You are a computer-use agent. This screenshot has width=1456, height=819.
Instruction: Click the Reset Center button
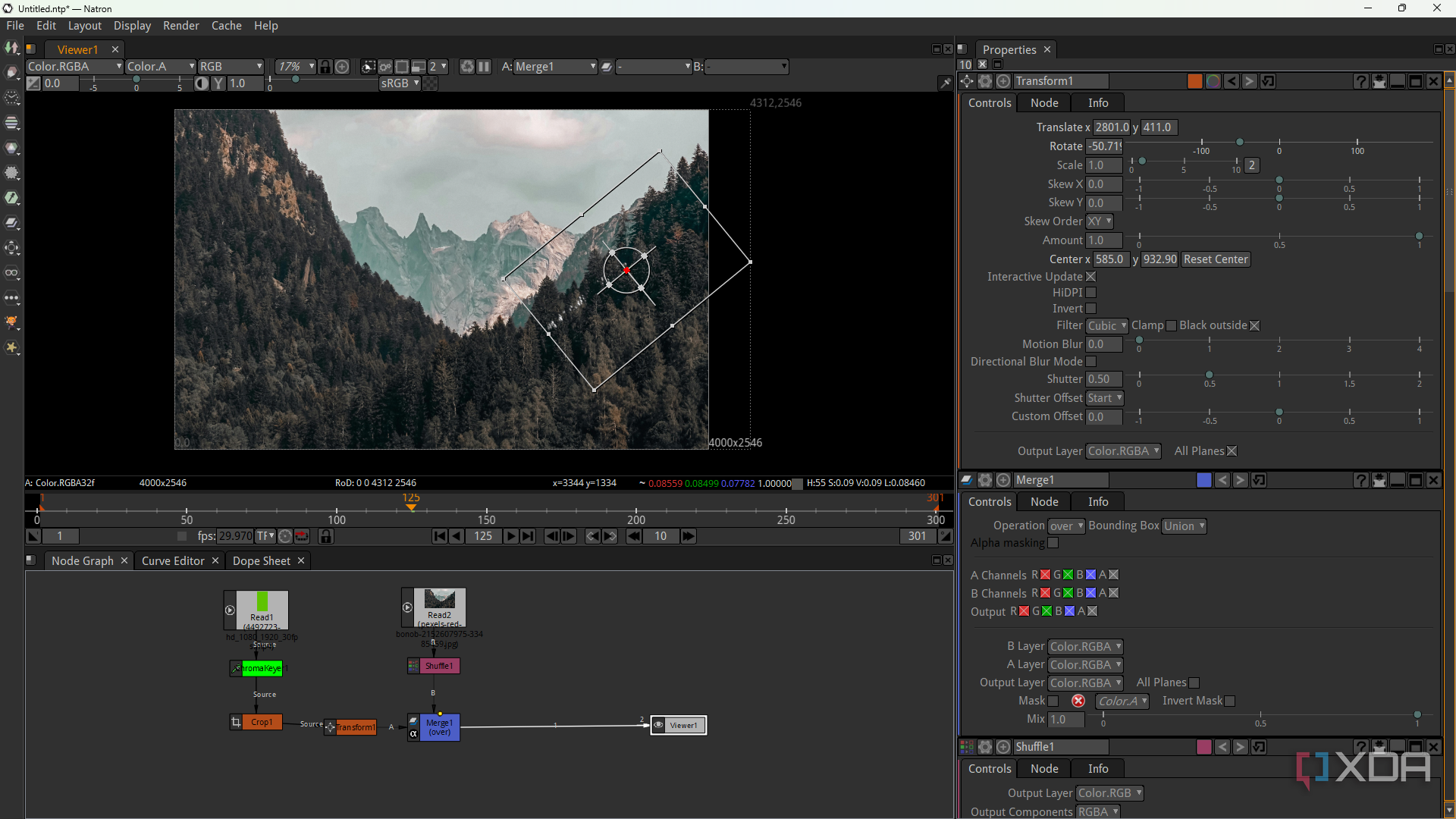(x=1215, y=259)
